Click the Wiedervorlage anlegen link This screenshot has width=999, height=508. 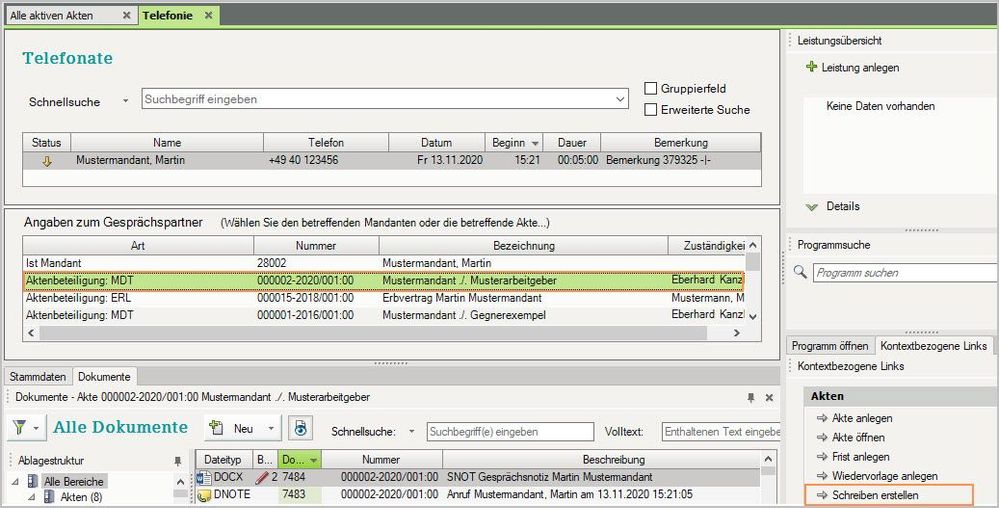(x=884, y=476)
